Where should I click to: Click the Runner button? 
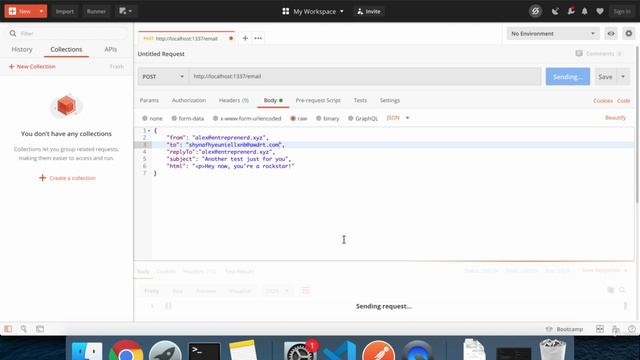pyautogui.click(x=96, y=11)
